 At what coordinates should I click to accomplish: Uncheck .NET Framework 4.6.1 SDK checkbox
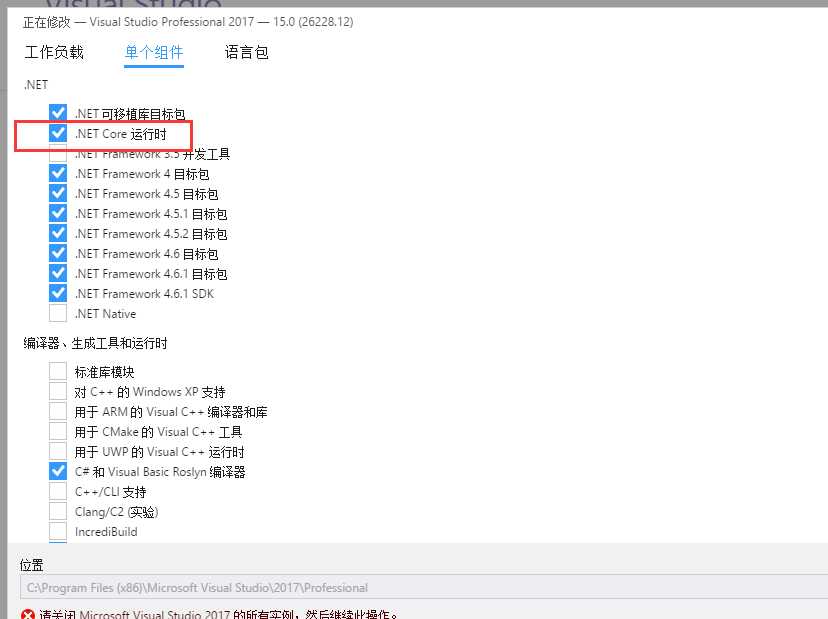[x=58, y=293]
